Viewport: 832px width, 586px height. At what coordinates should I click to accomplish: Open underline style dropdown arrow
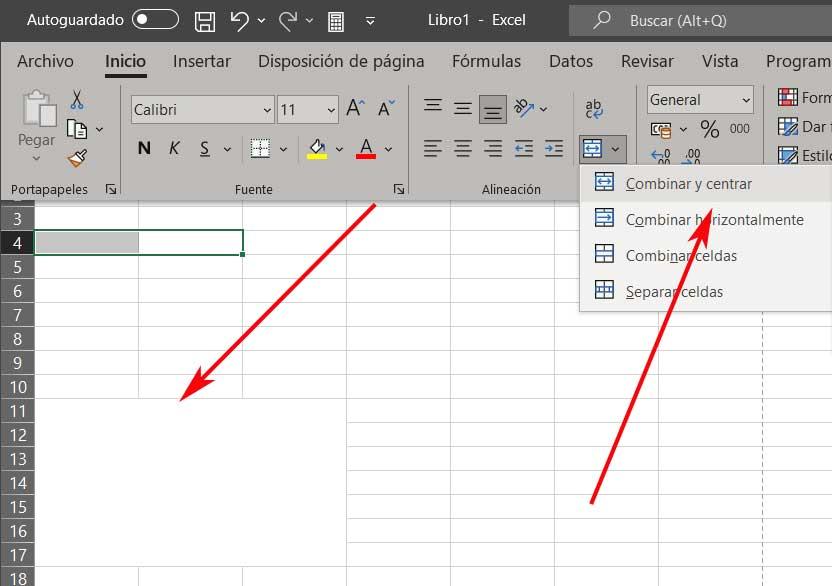(227, 149)
